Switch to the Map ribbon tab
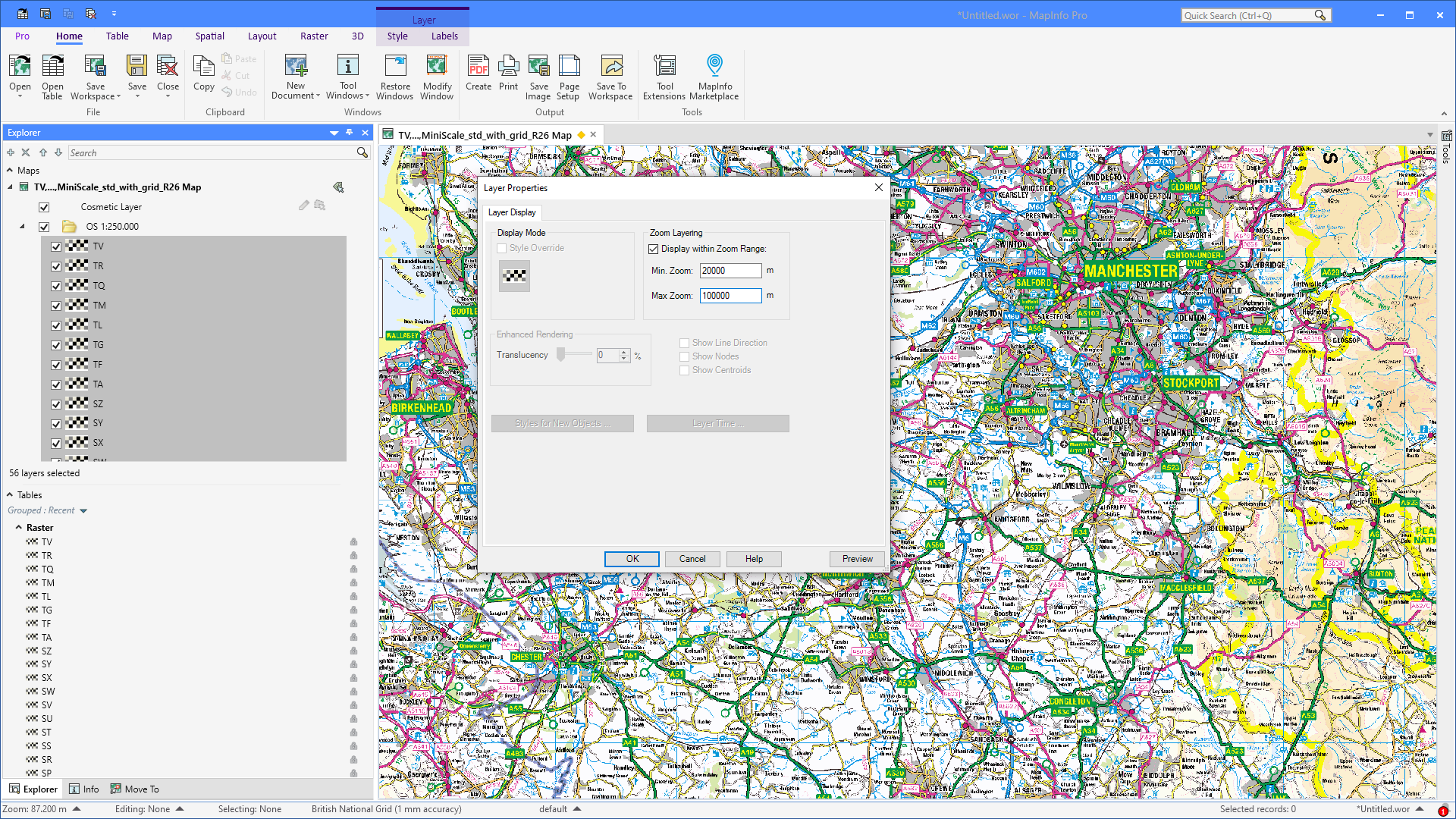 pyautogui.click(x=162, y=36)
